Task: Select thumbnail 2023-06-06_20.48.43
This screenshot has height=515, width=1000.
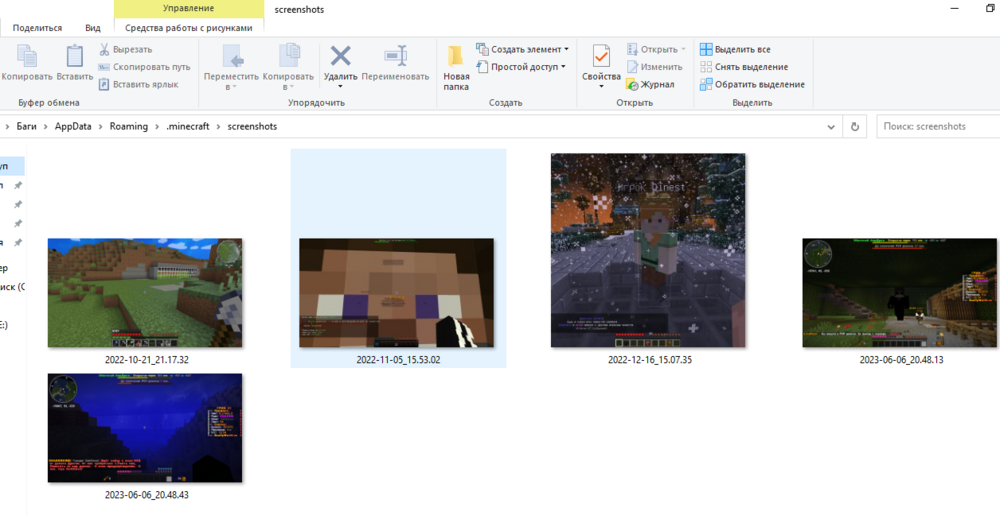Action: tap(145, 428)
